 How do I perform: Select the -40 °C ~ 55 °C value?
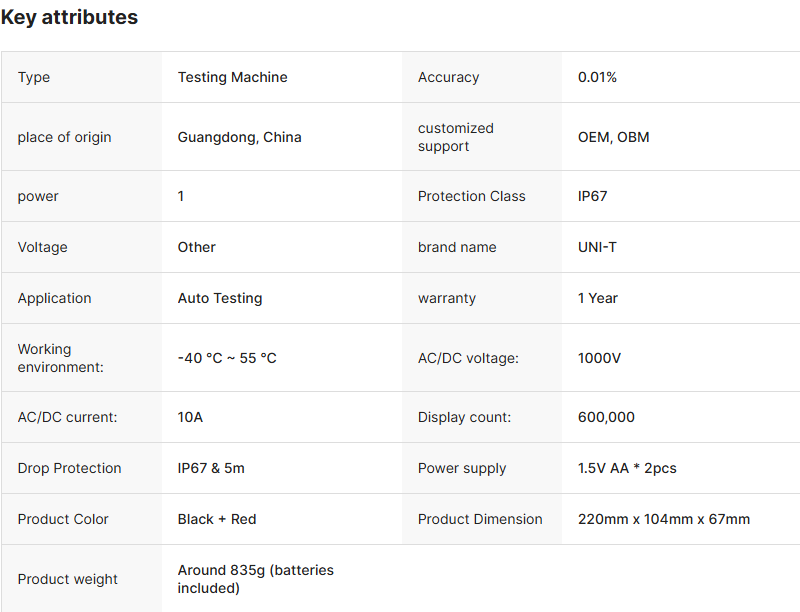(227, 358)
